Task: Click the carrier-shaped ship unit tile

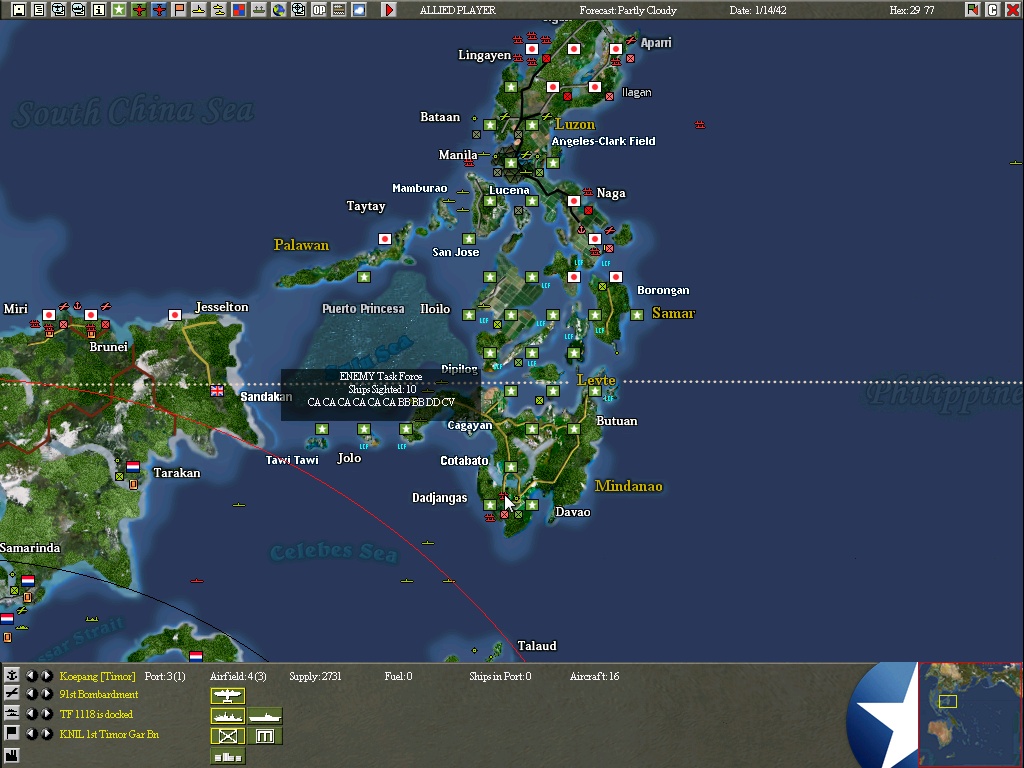Action: (264, 716)
